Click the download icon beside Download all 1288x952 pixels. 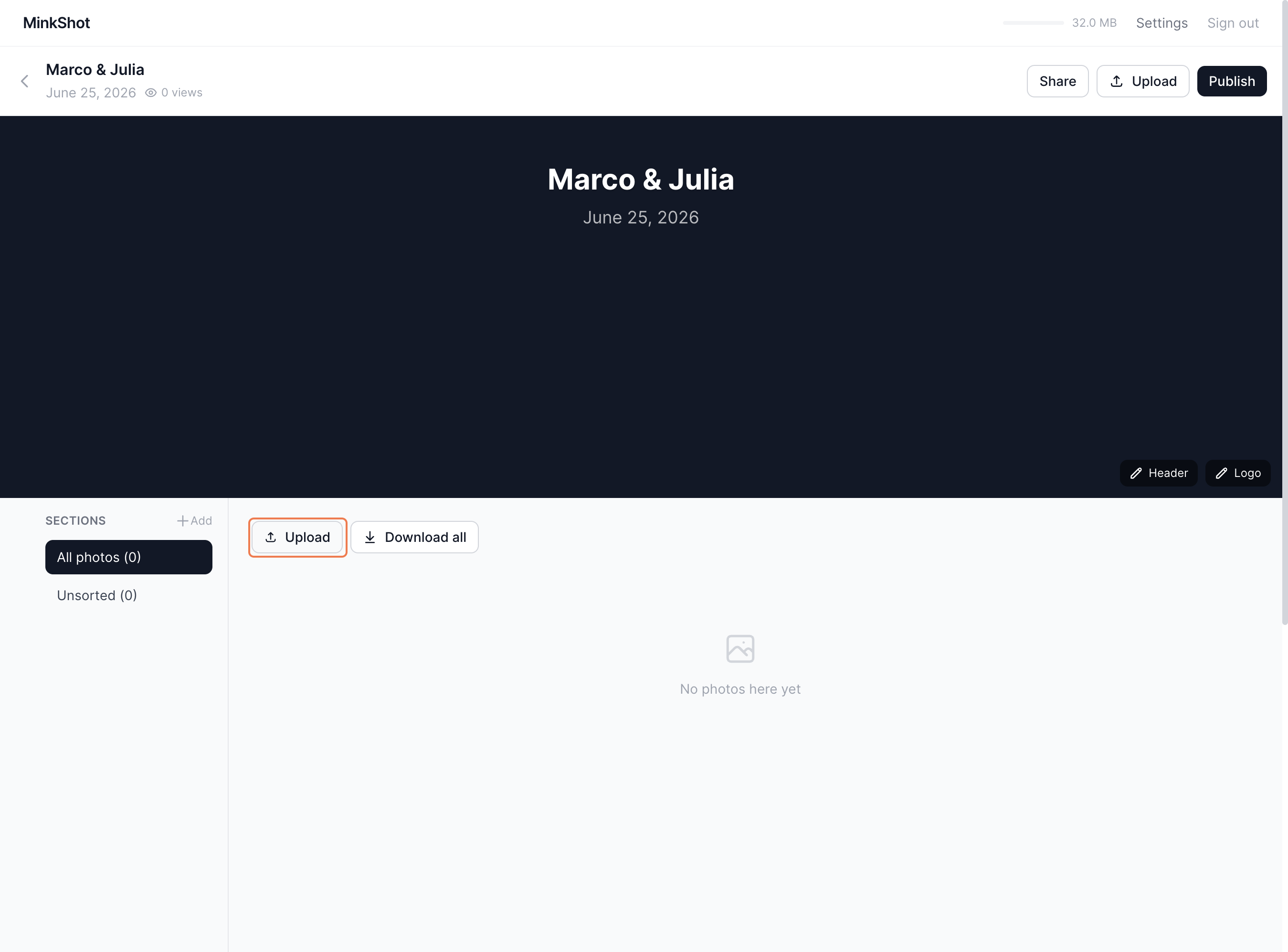[370, 537]
